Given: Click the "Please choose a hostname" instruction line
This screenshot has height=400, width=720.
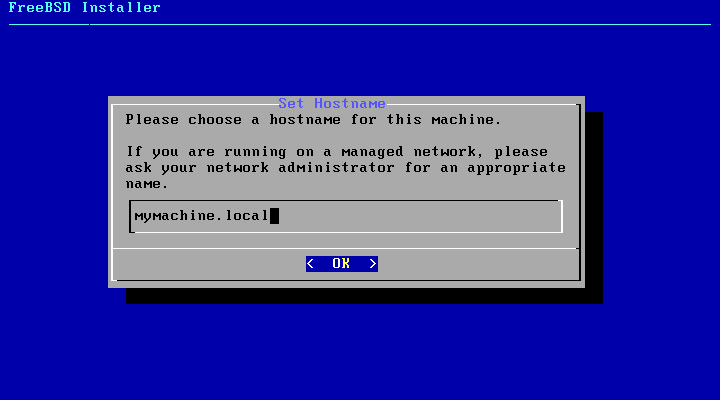Looking at the screenshot, I should [x=313, y=120].
